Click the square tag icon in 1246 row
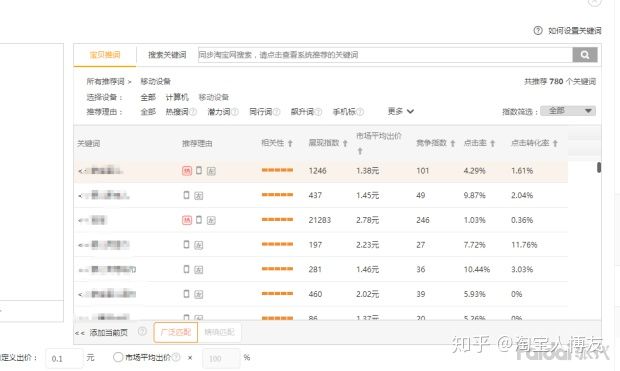Image resolution: width=620 pixels, height=371 pixels. pyautogui.click(x=212, y=171)
